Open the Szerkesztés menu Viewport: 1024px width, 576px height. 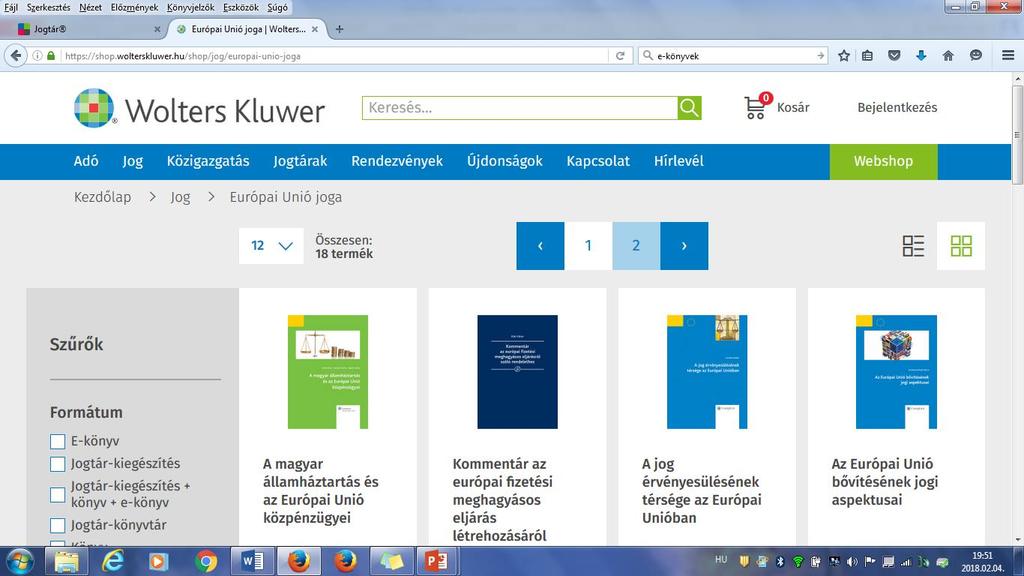[48, 7]
